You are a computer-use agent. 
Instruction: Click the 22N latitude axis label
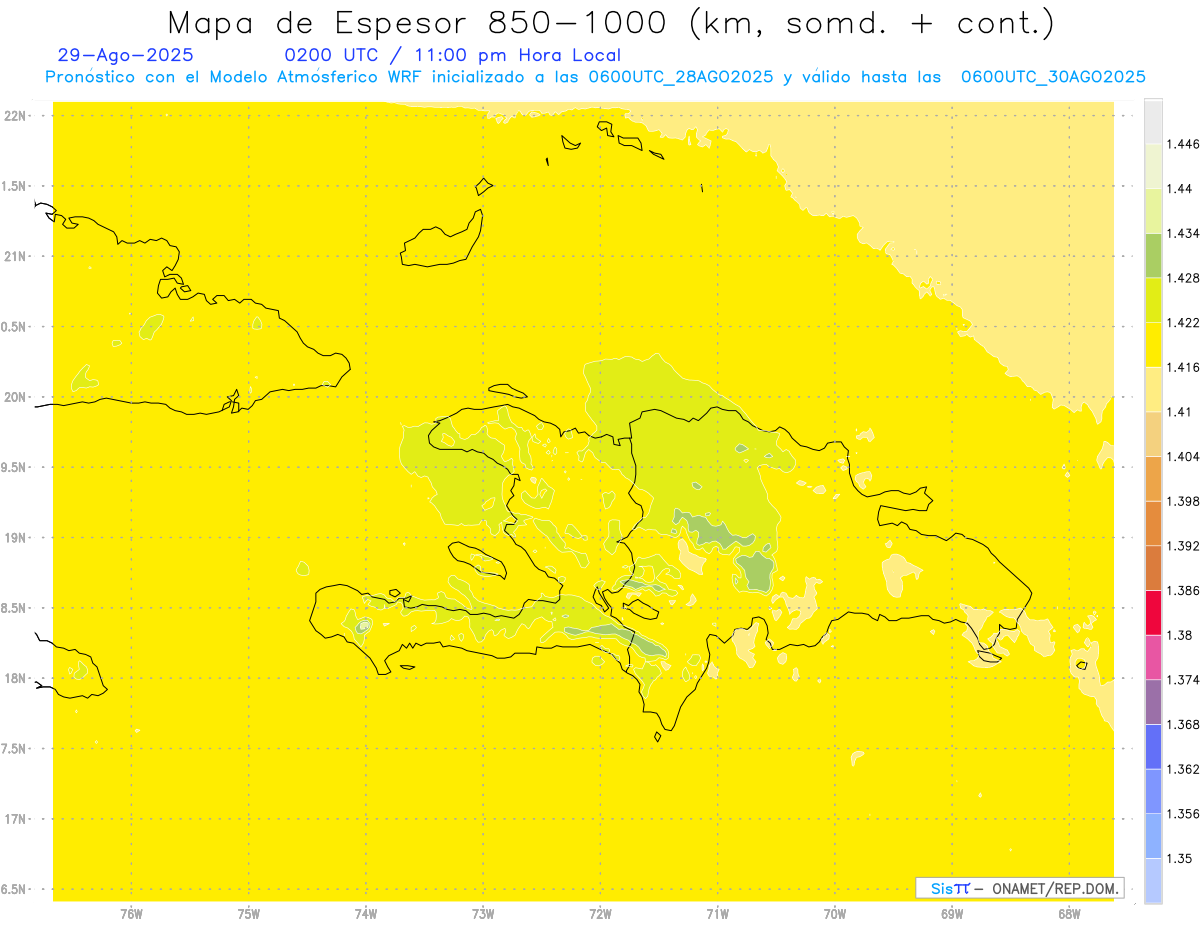coord(15,115)
